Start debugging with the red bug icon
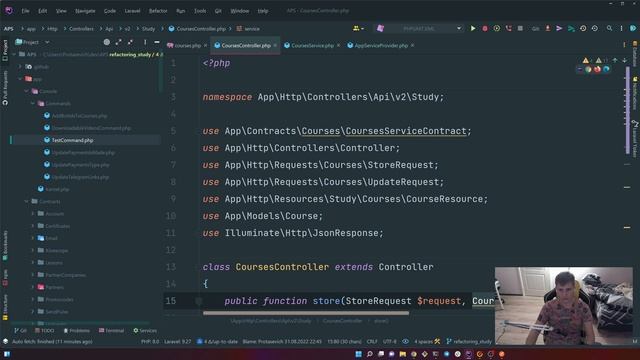This screenshot has height=360, width=640. [x=484, y=29]
